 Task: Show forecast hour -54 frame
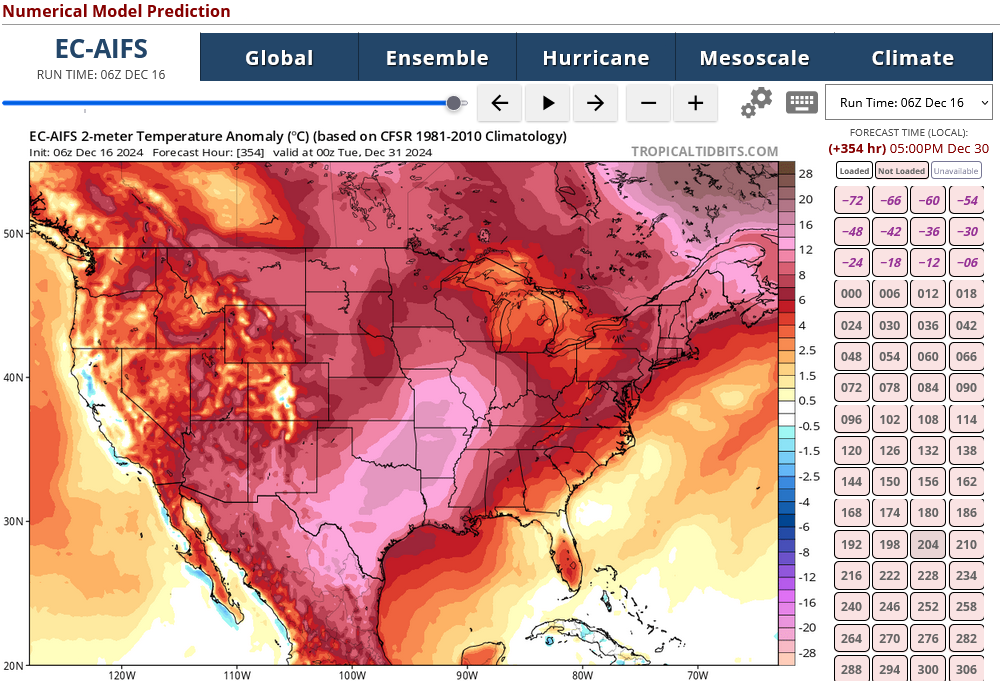pyautogui.click(x=966, y=200)
